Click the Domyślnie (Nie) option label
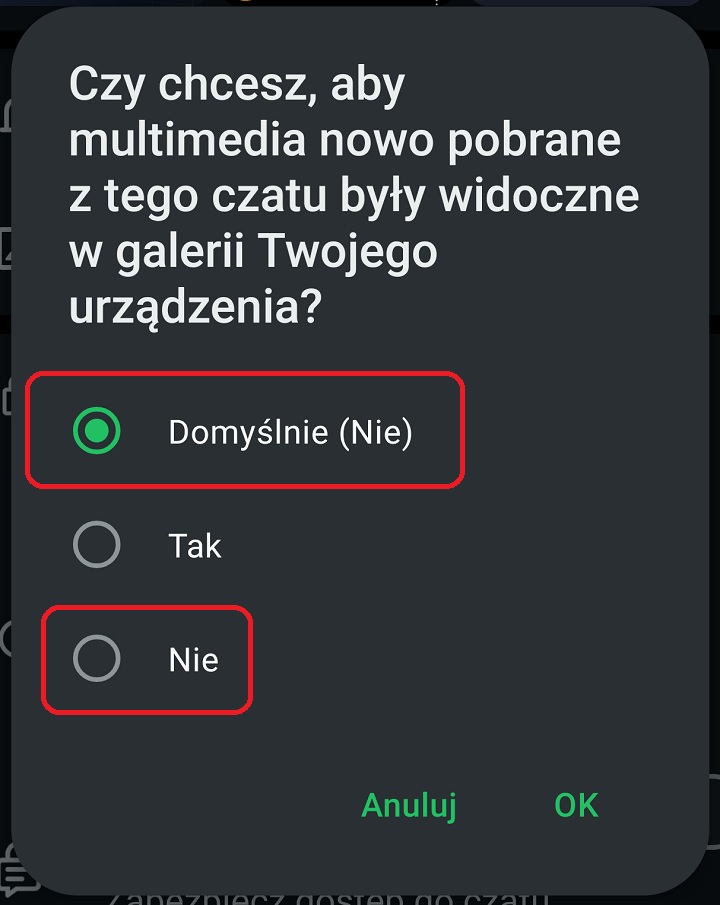 click(290, 432)
